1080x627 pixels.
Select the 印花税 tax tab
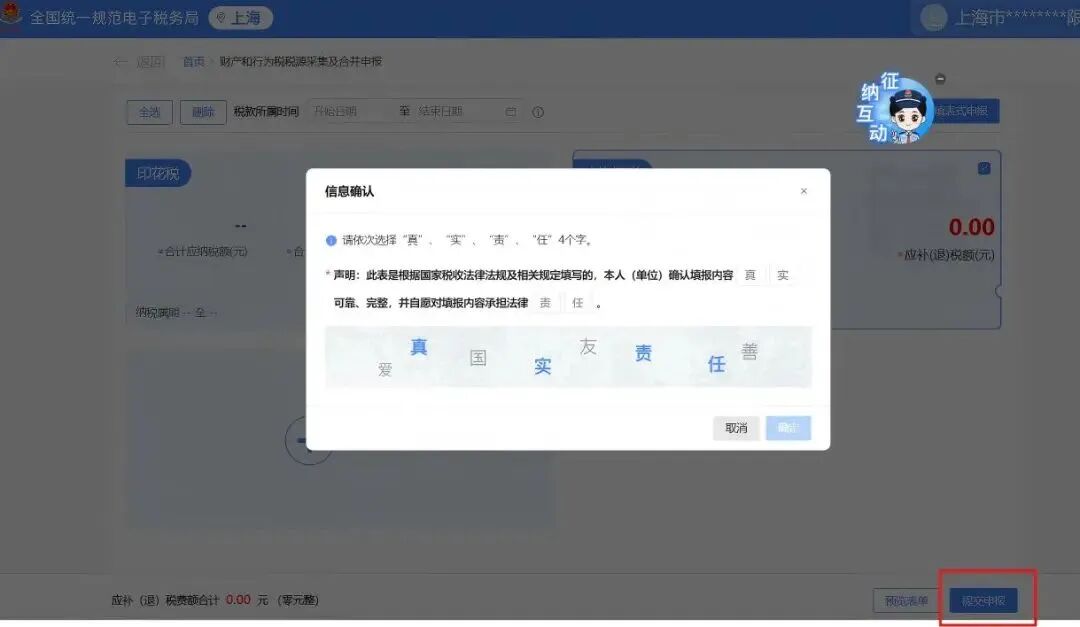[157, 172]
